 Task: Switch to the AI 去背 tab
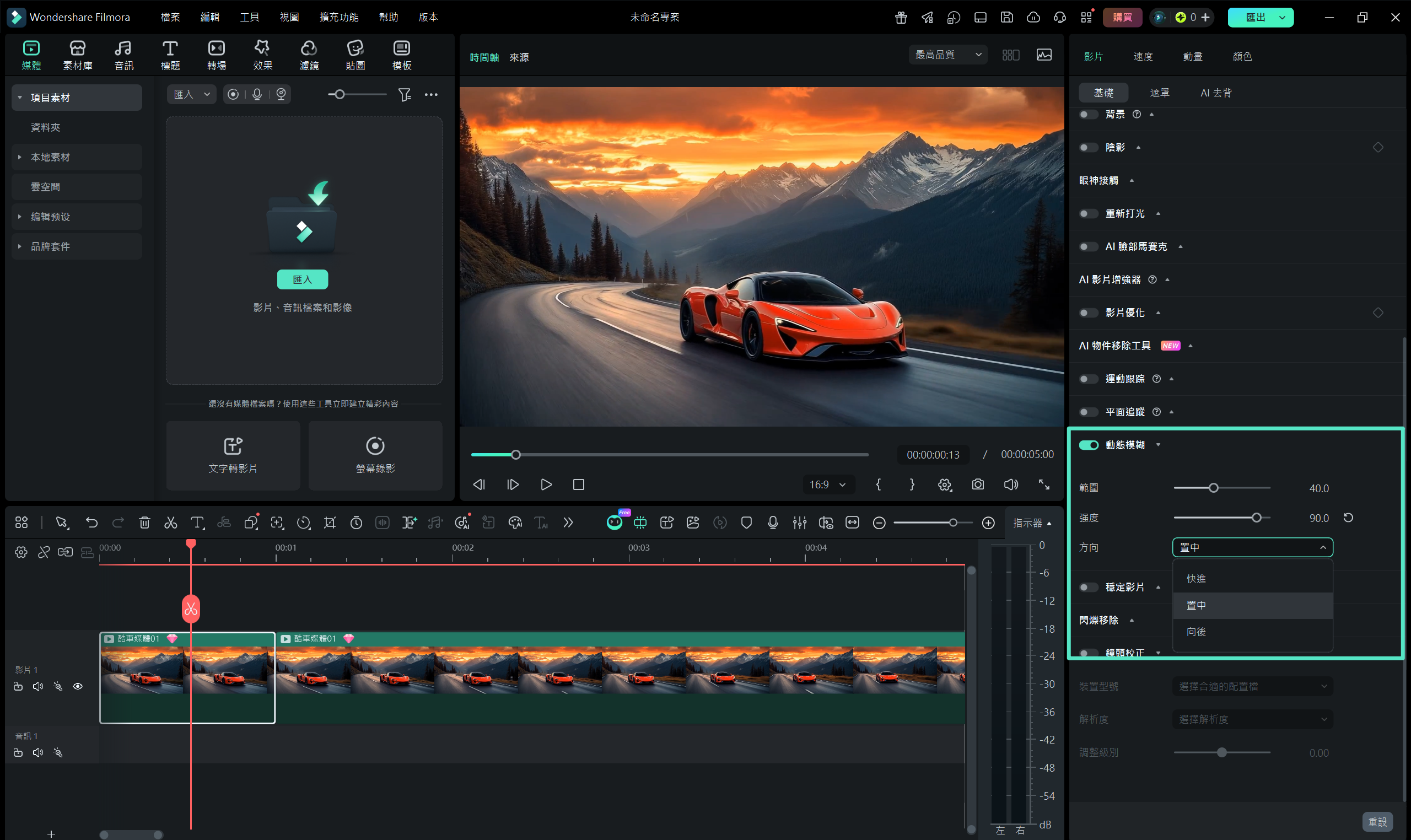coord(1216,93)
